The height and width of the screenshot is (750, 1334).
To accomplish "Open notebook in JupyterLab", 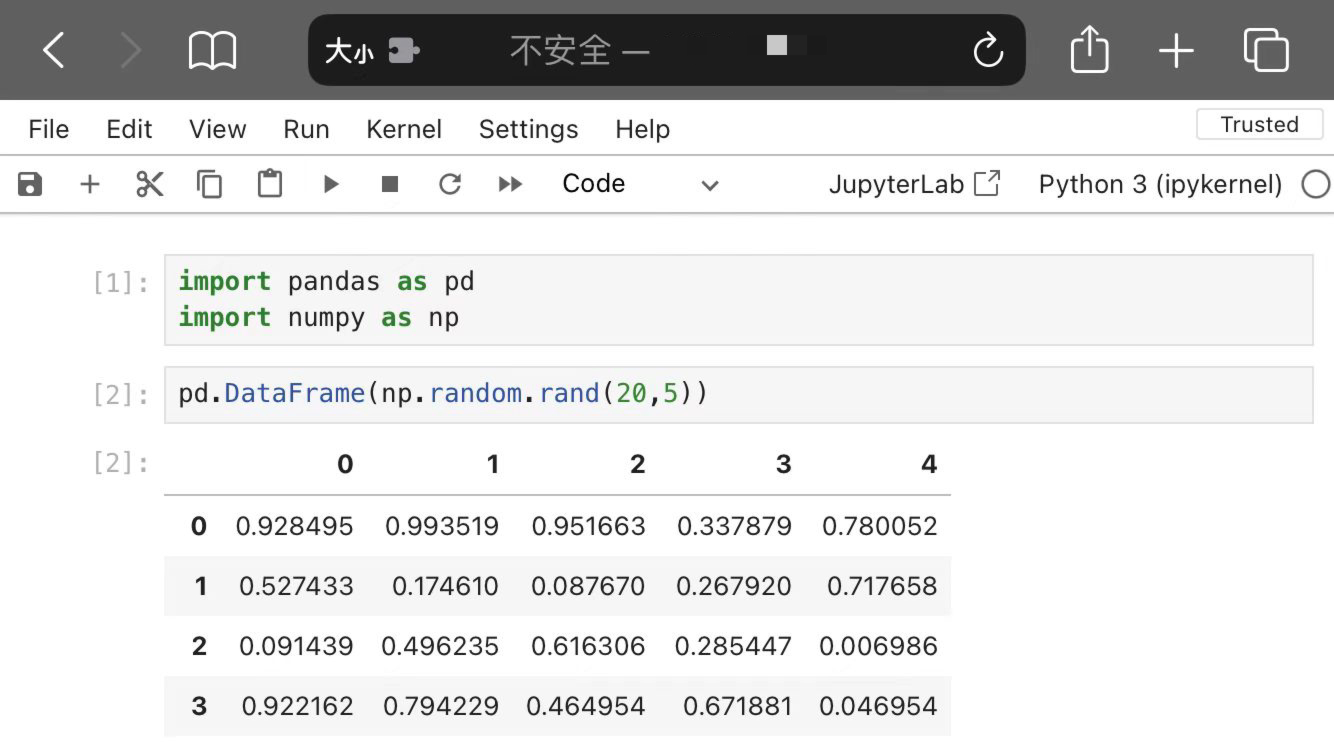I will tap(914, 184).
